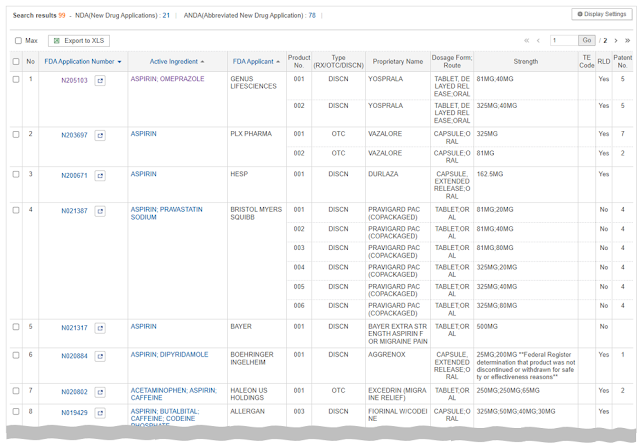Filter by ANDA count 78

(x=312, y=16)
